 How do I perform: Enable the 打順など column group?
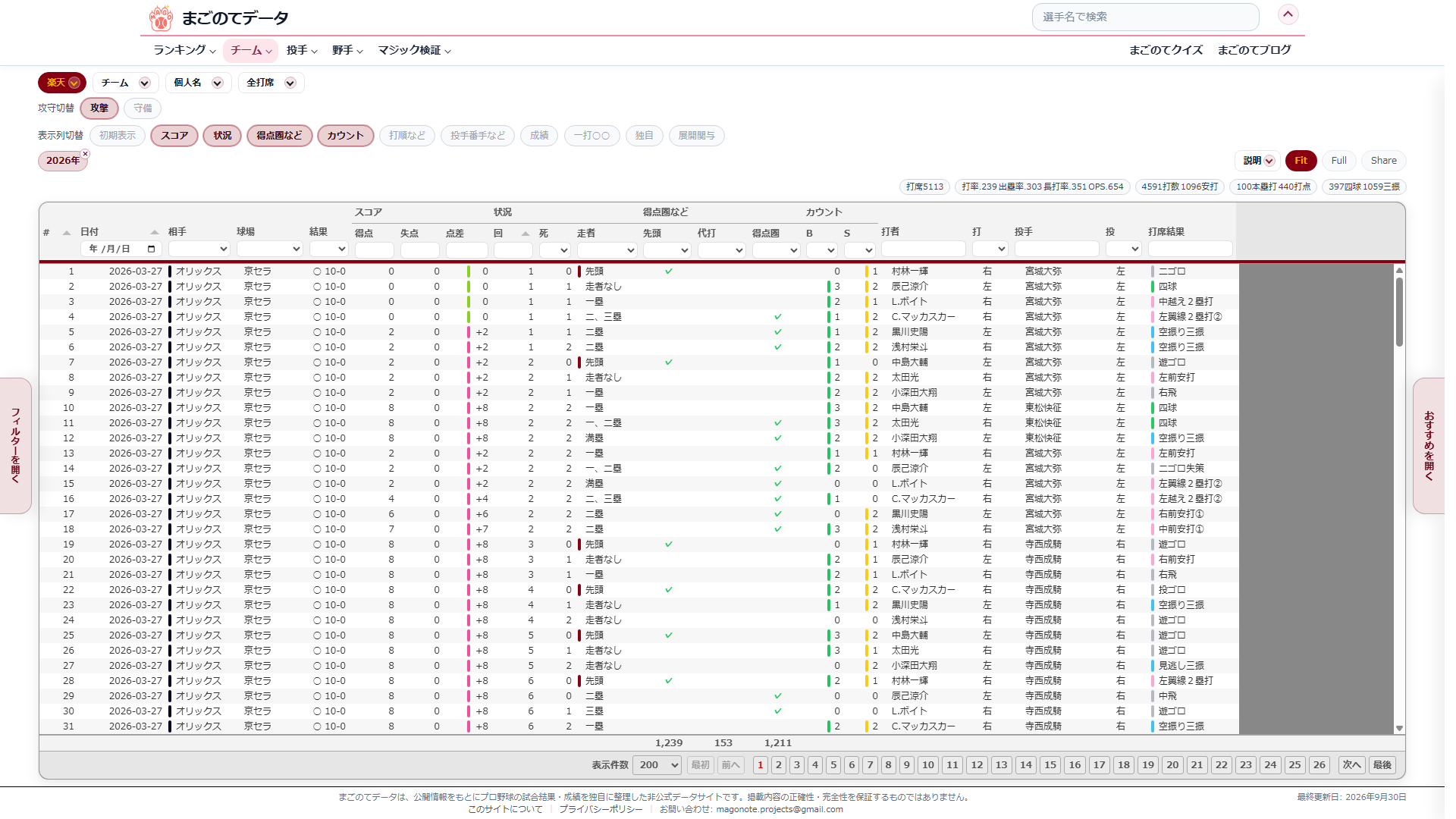click(x=407, y=136)
